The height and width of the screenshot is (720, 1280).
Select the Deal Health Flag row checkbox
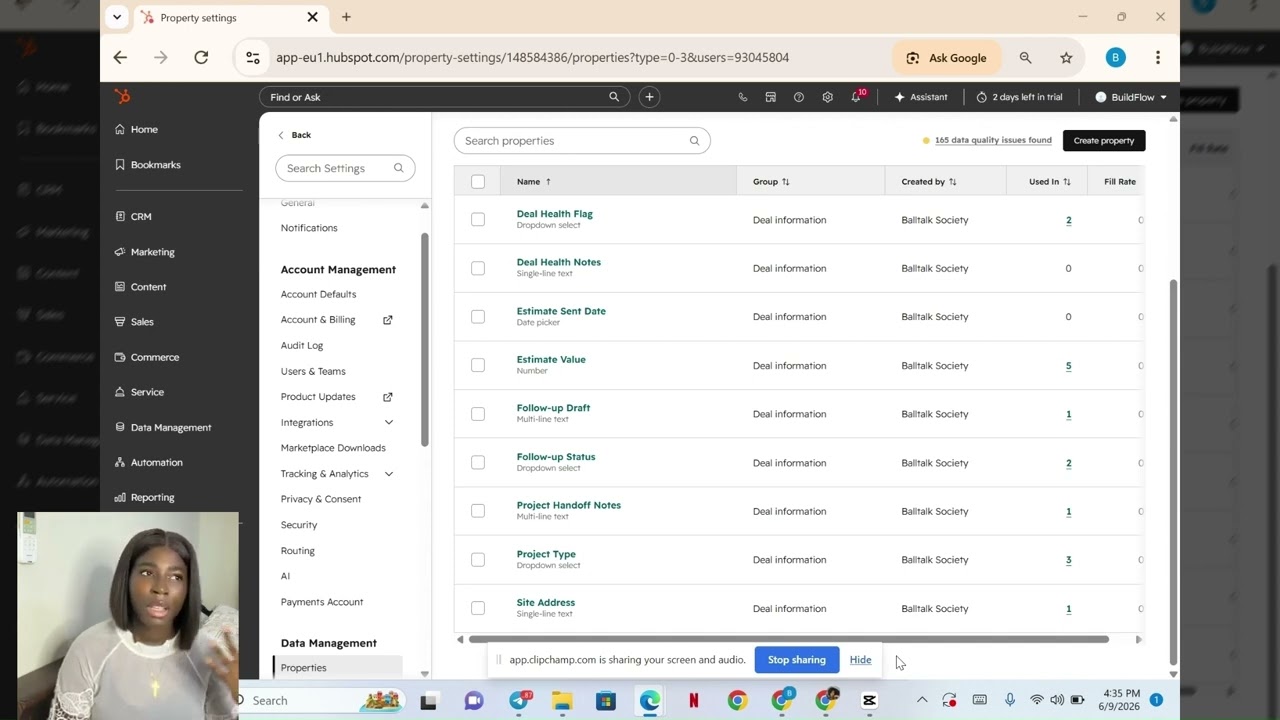click(478, 219)
